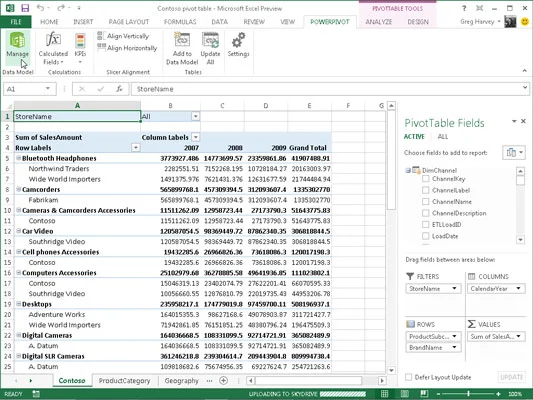The height and width of the screenshot is (400, 533).
Task: Add a new sheet with plus icon
Action: coord(223,381)
